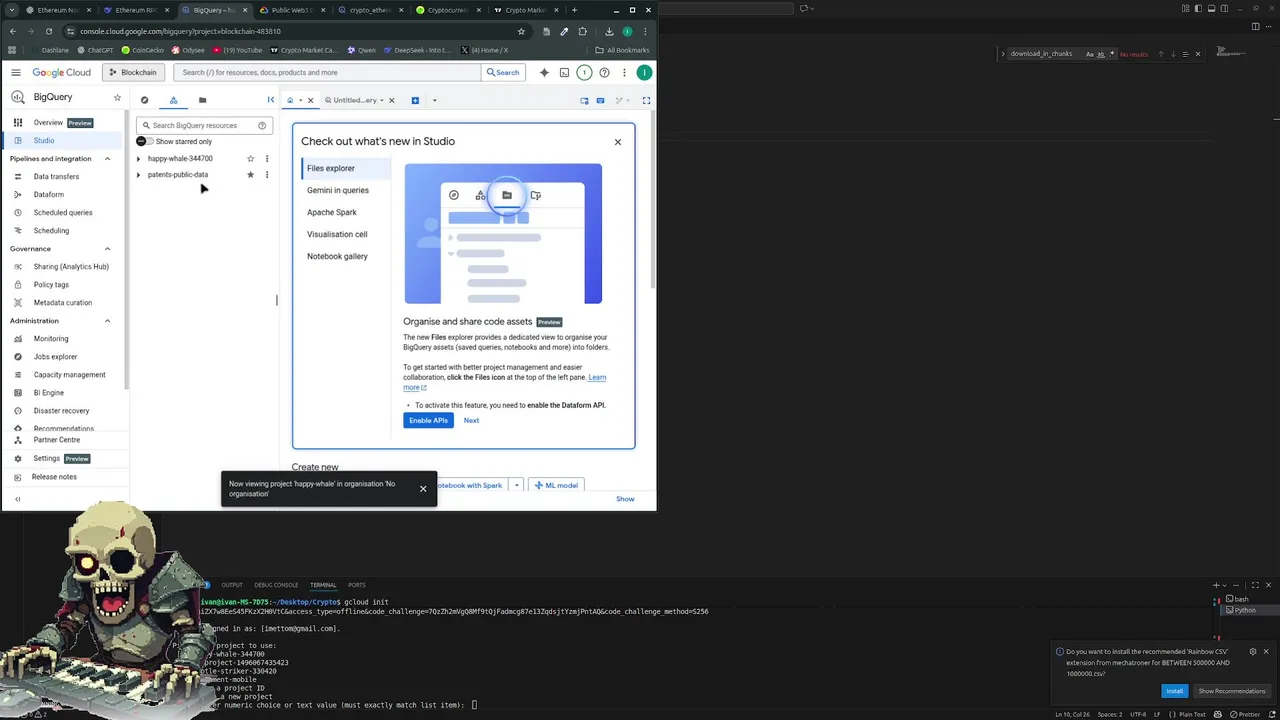Viewport: 1280px width, 720px height.
Task: Star the happy-whale-344700 project
Action: click(x=250, y=158)
